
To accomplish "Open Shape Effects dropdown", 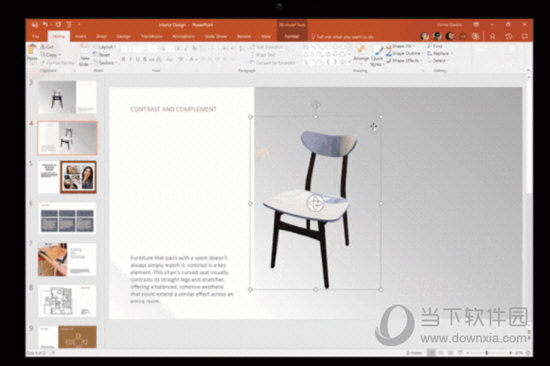I will [x=404, y=61].
